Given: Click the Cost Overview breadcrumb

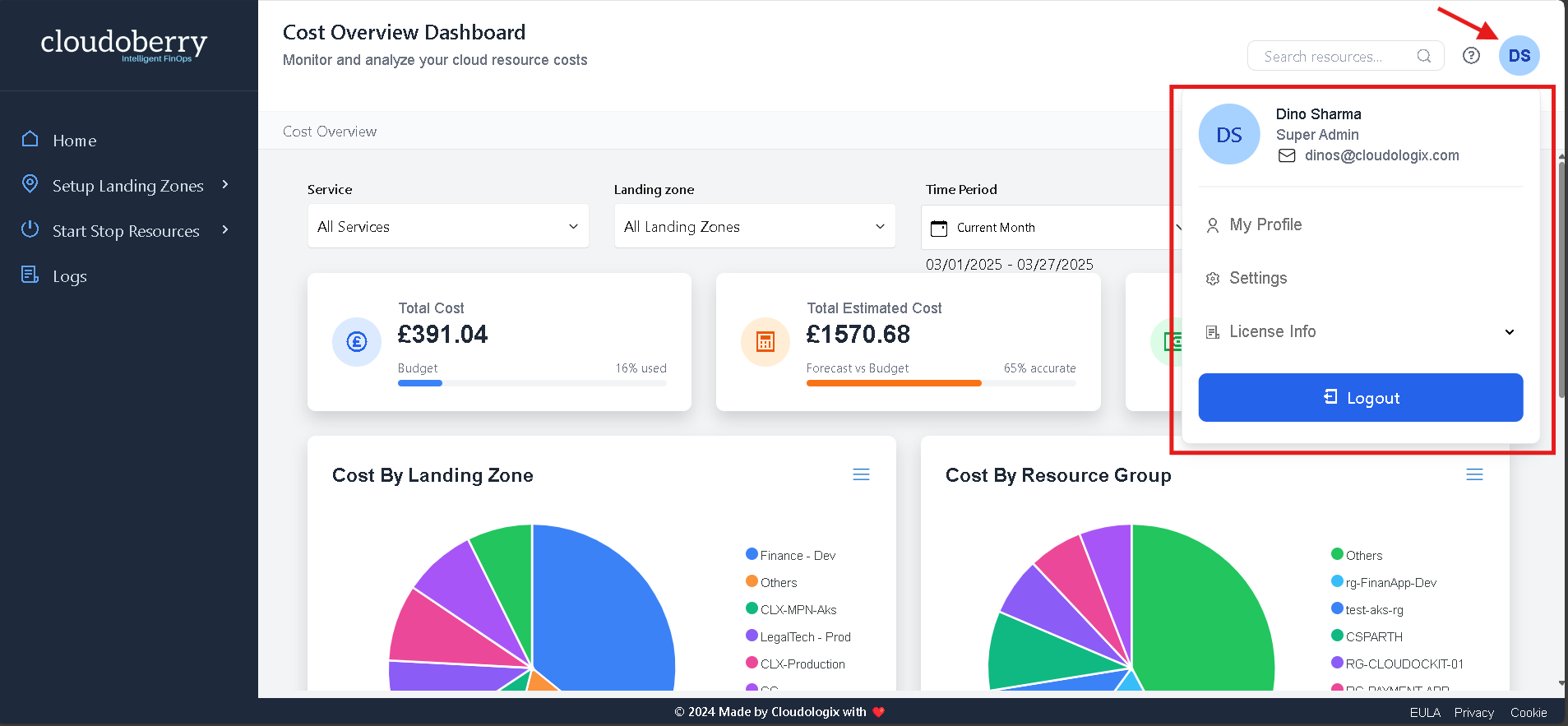Looking at the screenshot, I should point(330,132).
